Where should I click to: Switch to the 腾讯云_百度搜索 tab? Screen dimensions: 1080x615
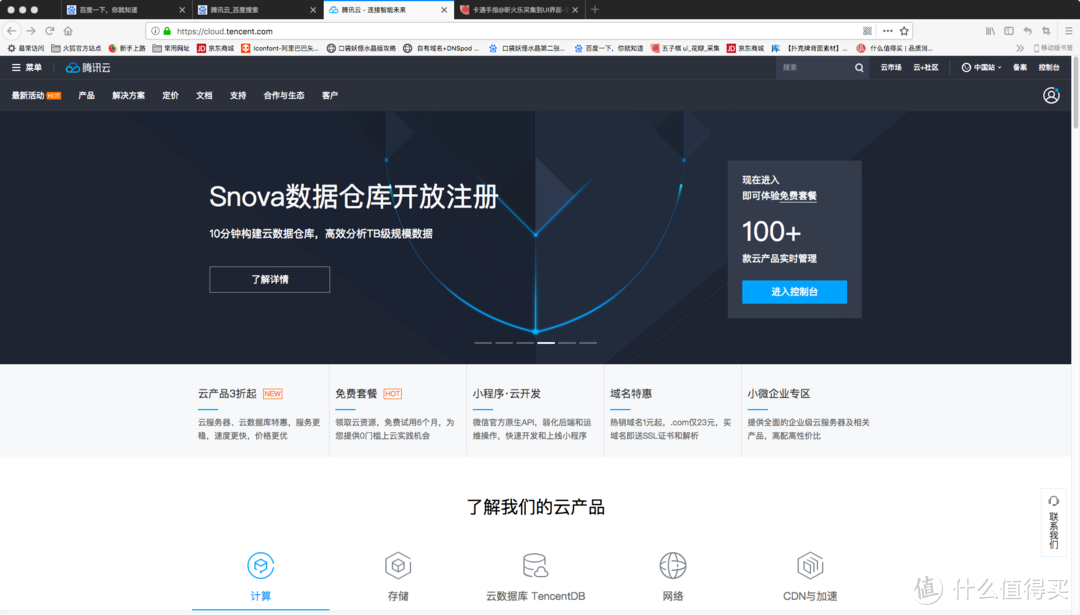coord(256,10)
